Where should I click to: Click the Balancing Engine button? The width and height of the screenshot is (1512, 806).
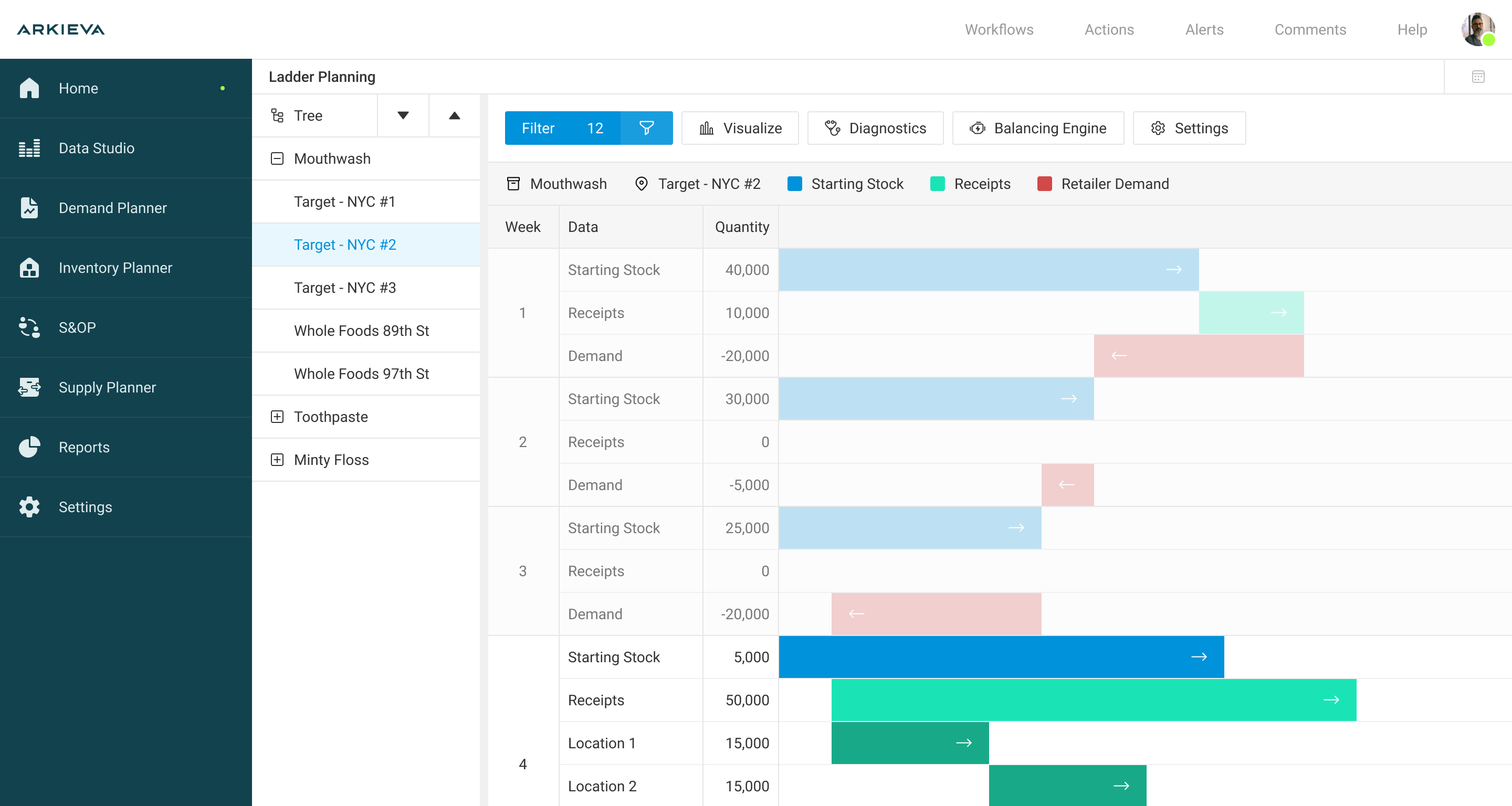tap(1038, 128)
